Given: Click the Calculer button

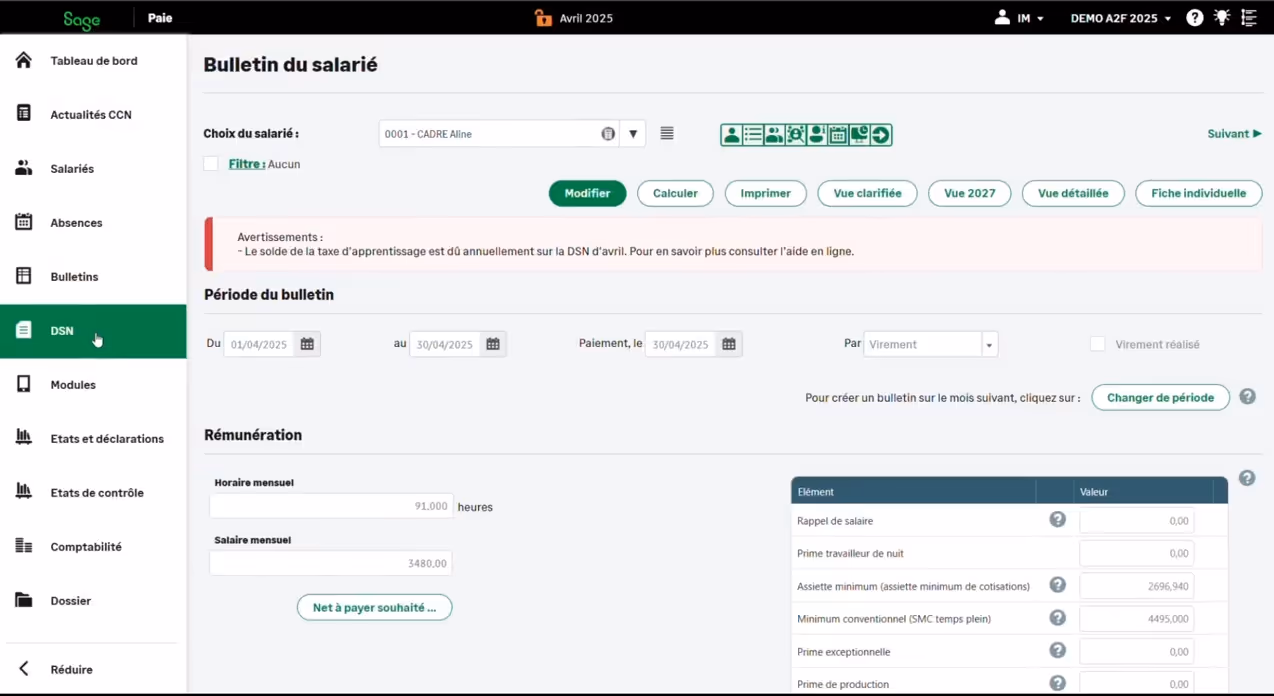Looking at the screenshot, I should [675, 193].
